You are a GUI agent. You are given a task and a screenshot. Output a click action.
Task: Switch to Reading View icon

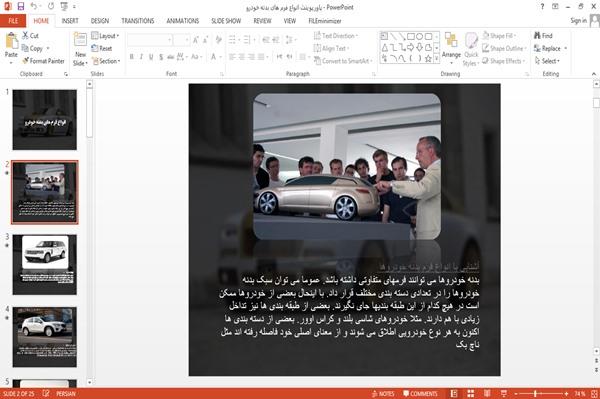(x=487, y=394)
